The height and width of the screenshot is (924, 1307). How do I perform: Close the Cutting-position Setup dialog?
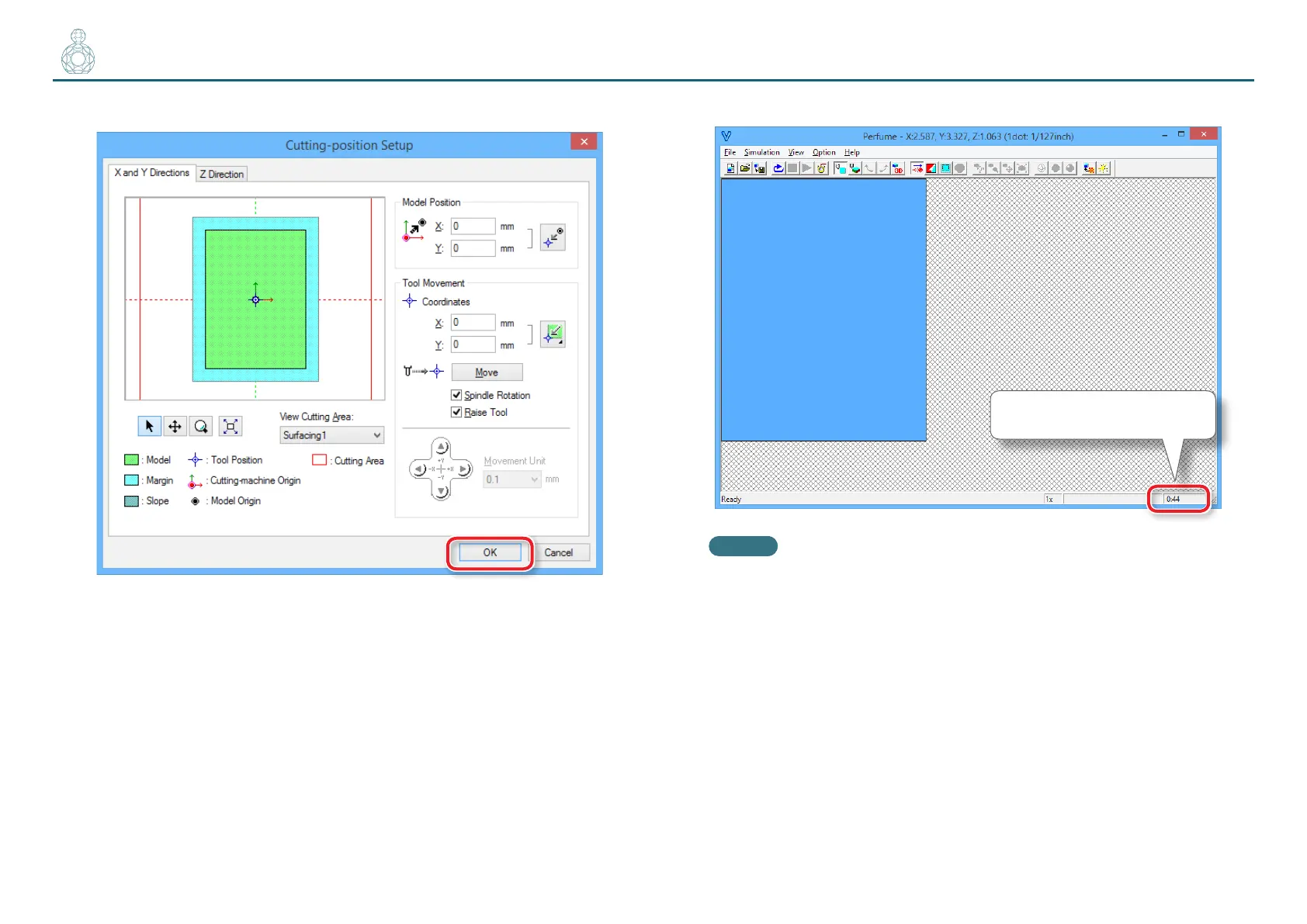click(584, 141)
